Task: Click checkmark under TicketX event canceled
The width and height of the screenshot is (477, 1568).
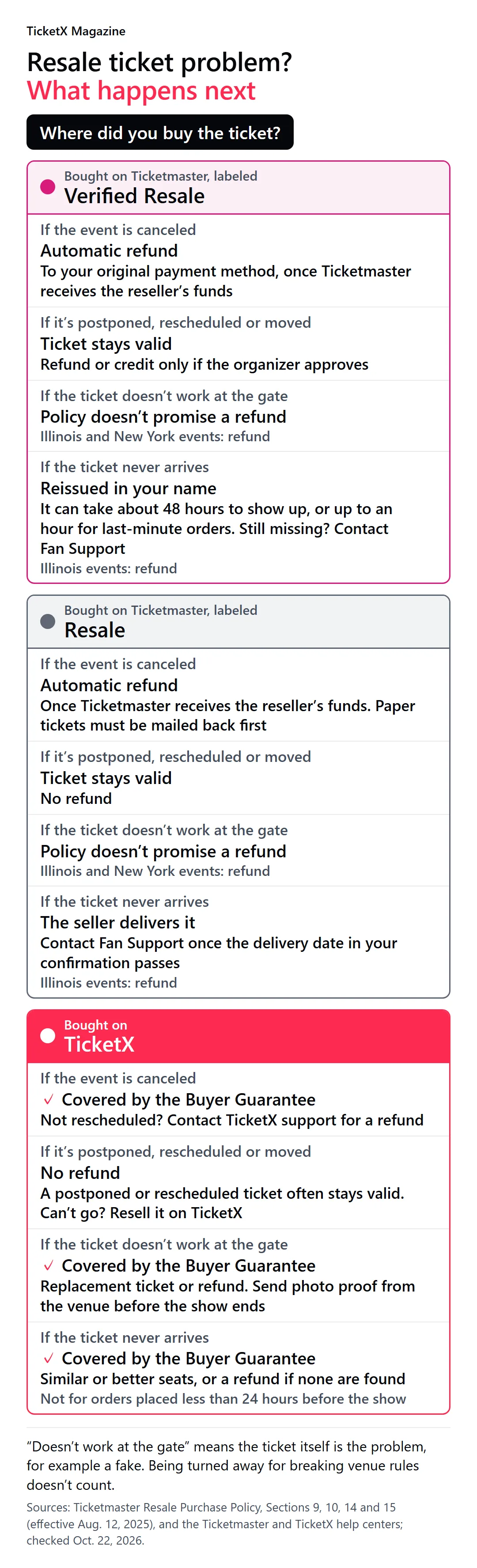Action: pos(49,1099)
